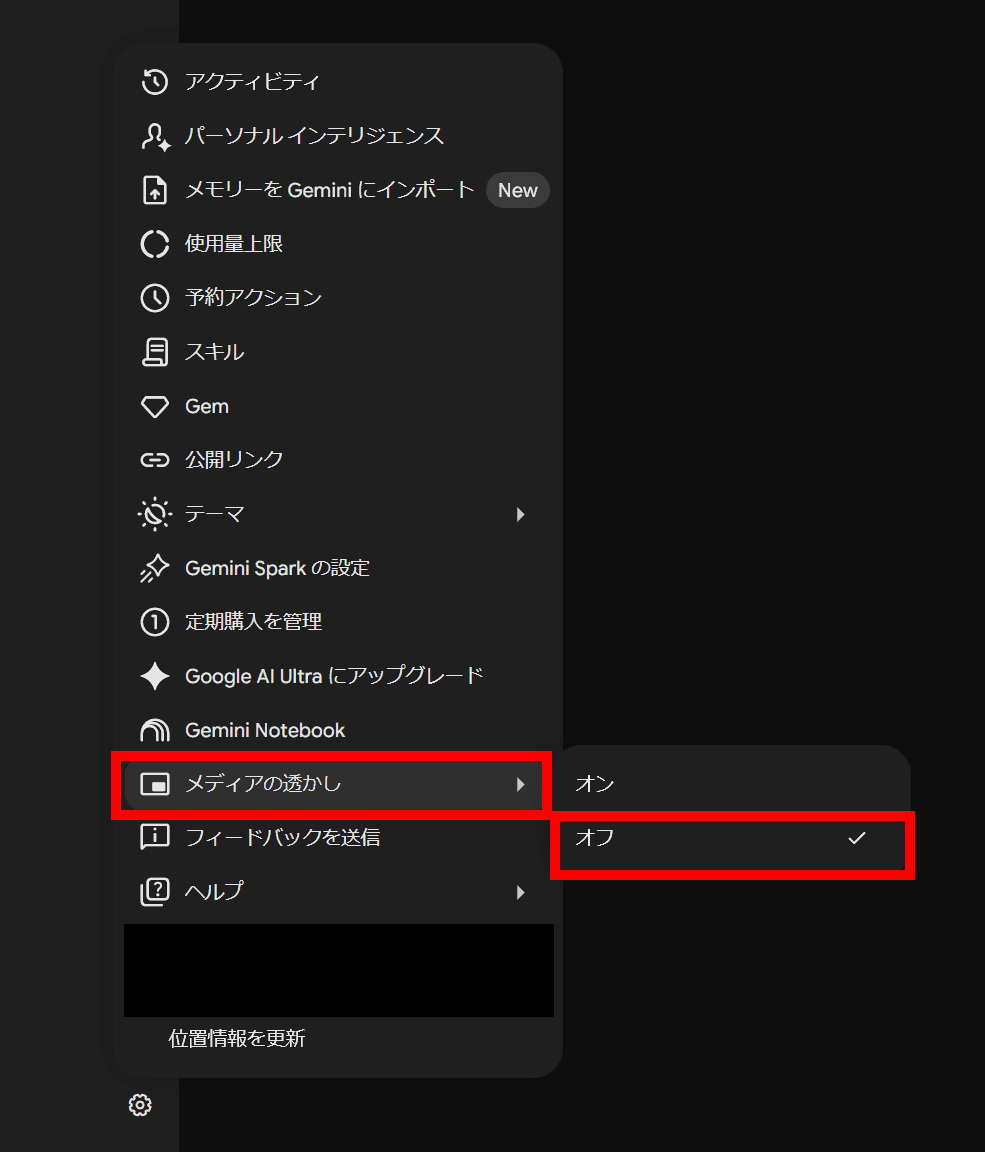Open the ヘルプ submenu label
Viewport: 985px width, 1152px height.
click(214, 891)
